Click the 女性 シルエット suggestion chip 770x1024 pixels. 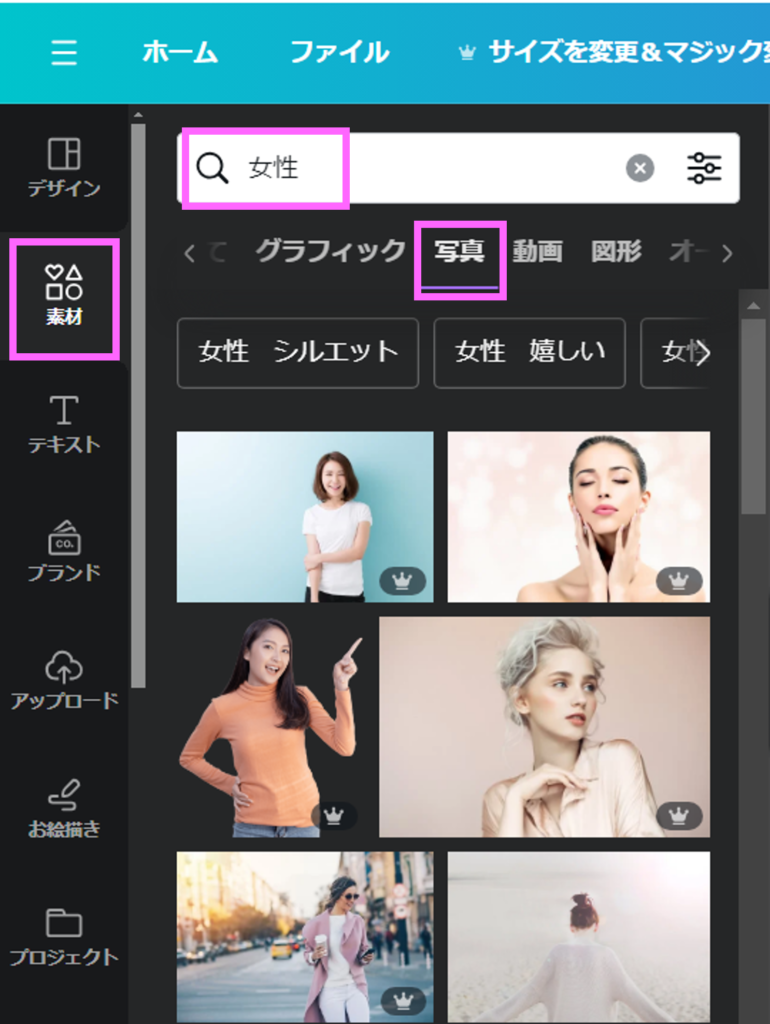297,353
